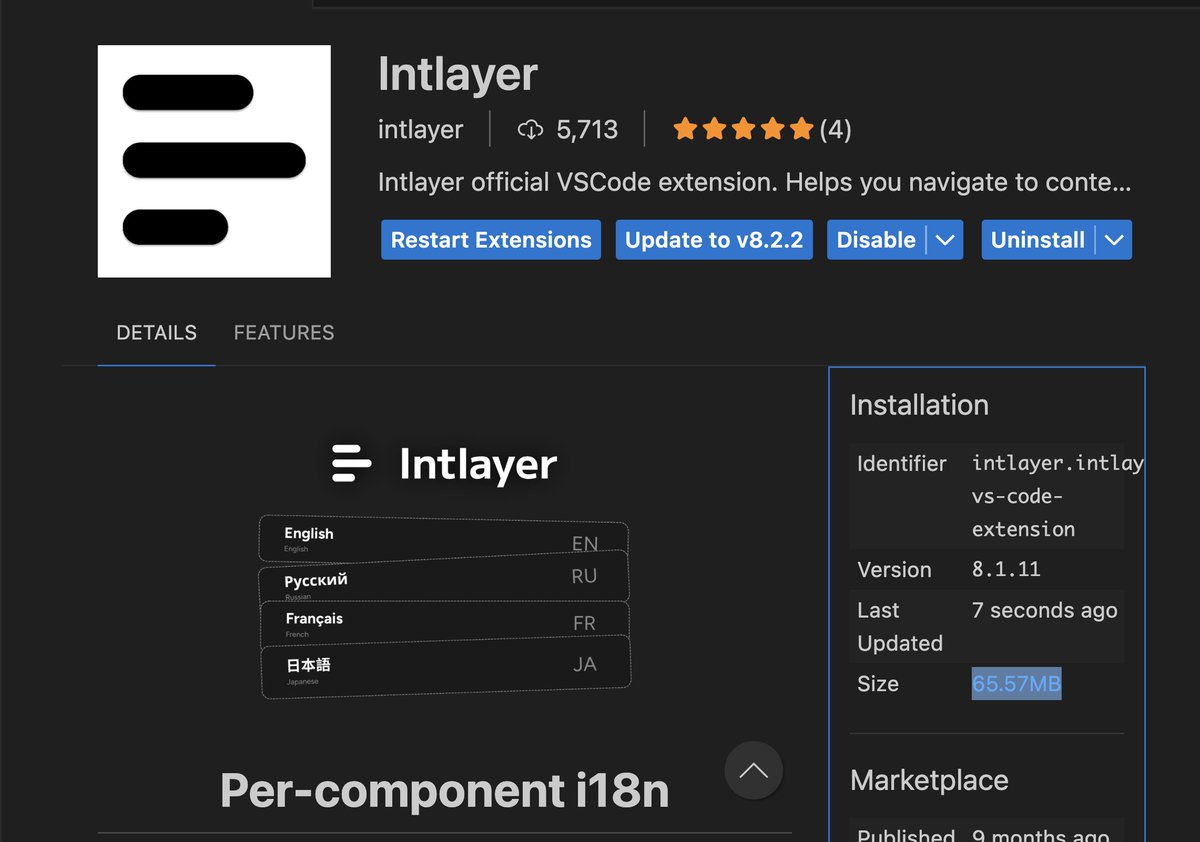This screenshot has width=1200, height=842.
Task: Open the Disable dropdown arrow
Action: tap(945, 240)
